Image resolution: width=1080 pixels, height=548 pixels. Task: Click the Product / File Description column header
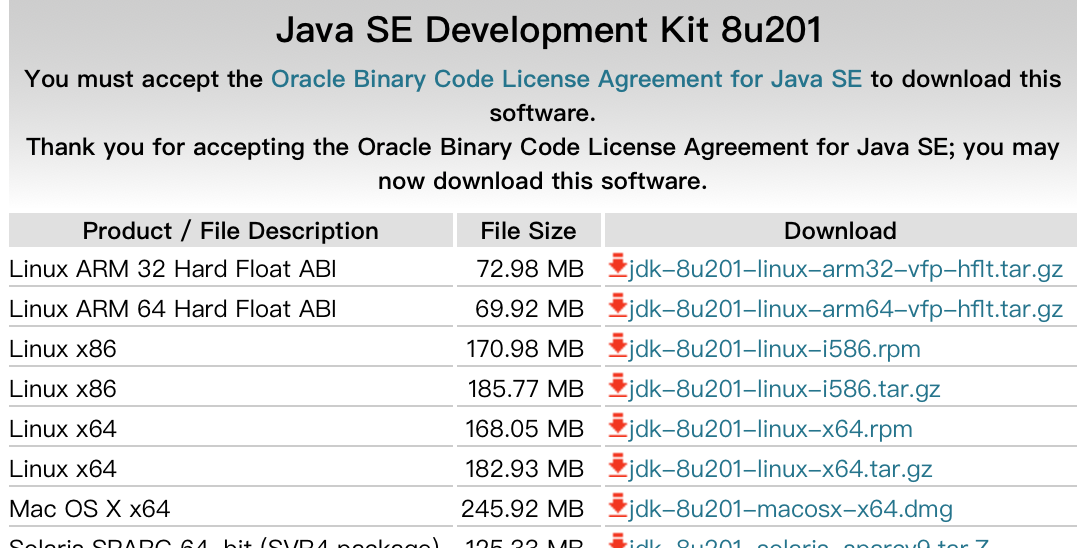(x=231, y=231)
